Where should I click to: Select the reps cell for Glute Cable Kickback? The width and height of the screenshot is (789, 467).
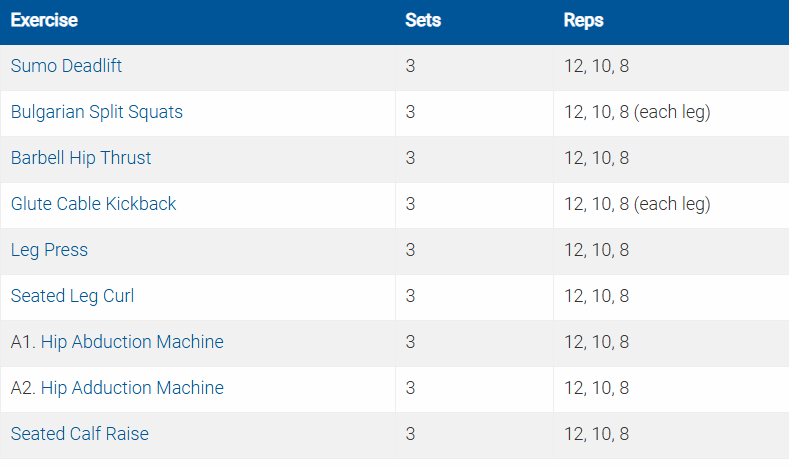click(637, 204)
